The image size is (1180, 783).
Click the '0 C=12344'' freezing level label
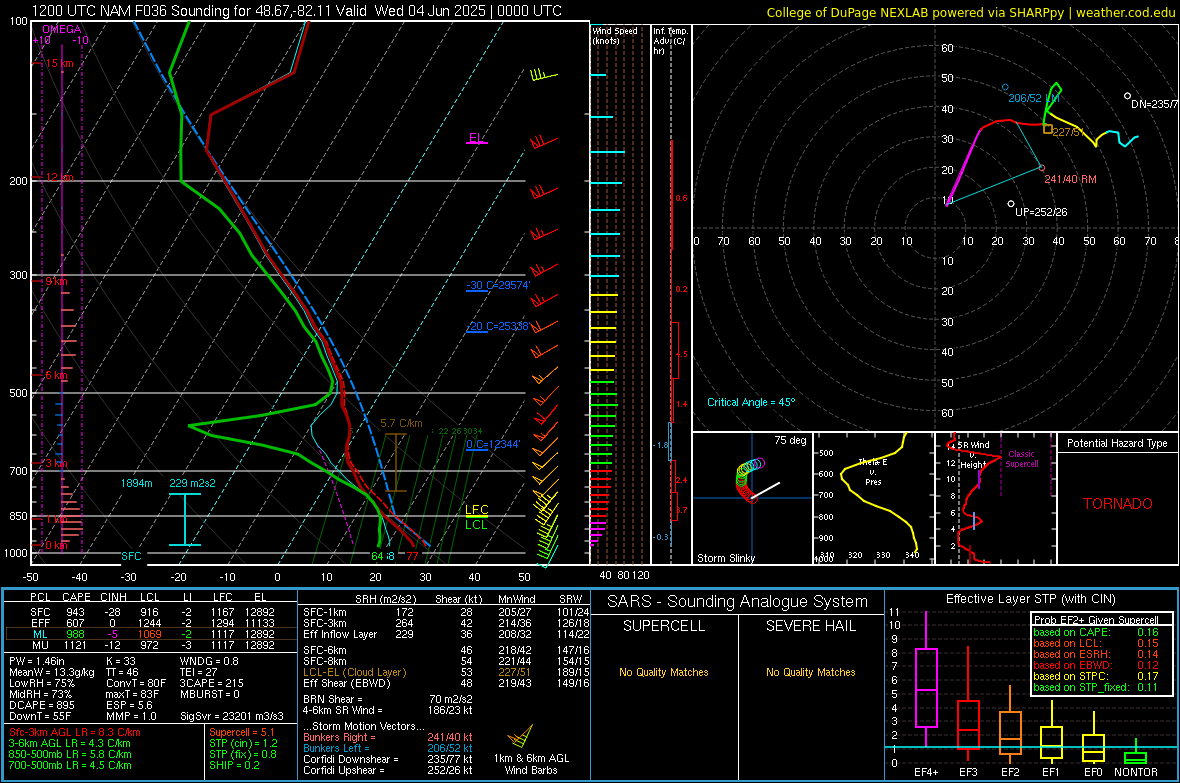click(x=493, y=444)
